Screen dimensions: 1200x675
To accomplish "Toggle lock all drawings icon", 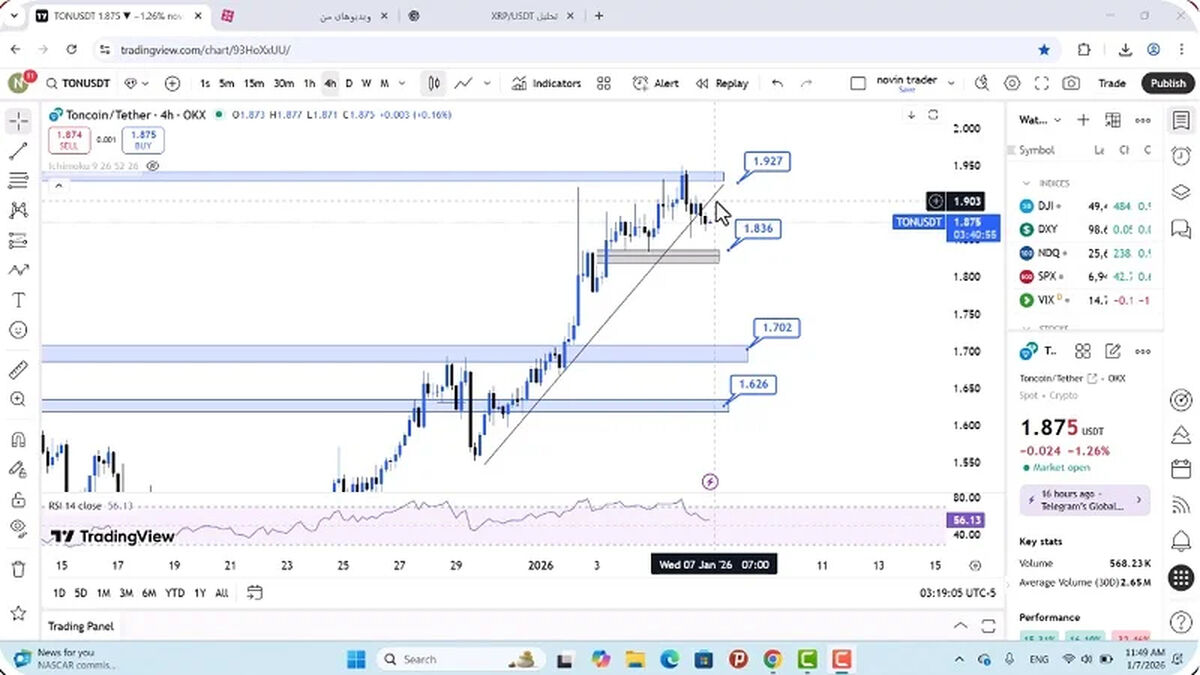I will [18, 499].
